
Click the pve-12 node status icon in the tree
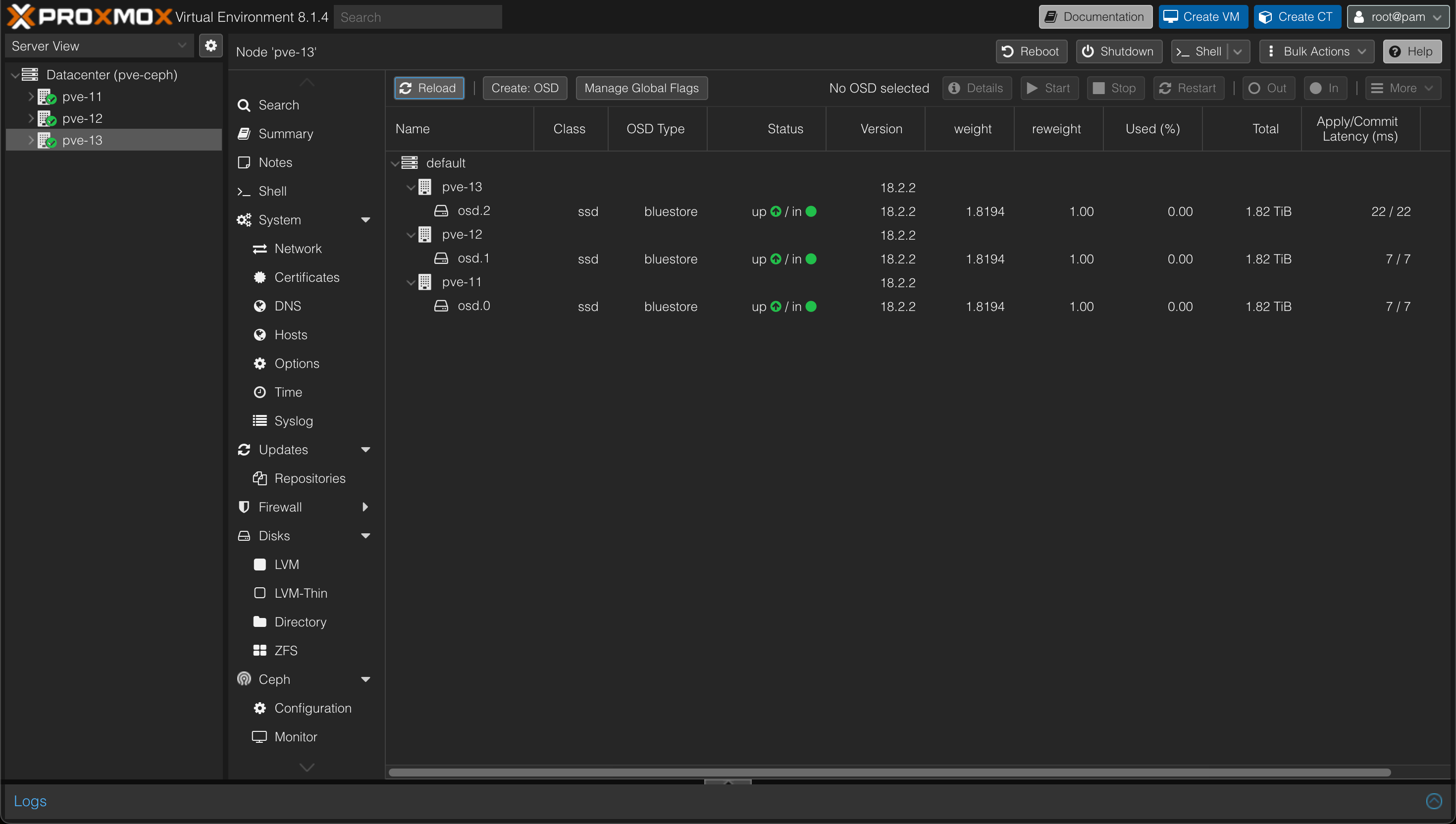pos(47,118)
